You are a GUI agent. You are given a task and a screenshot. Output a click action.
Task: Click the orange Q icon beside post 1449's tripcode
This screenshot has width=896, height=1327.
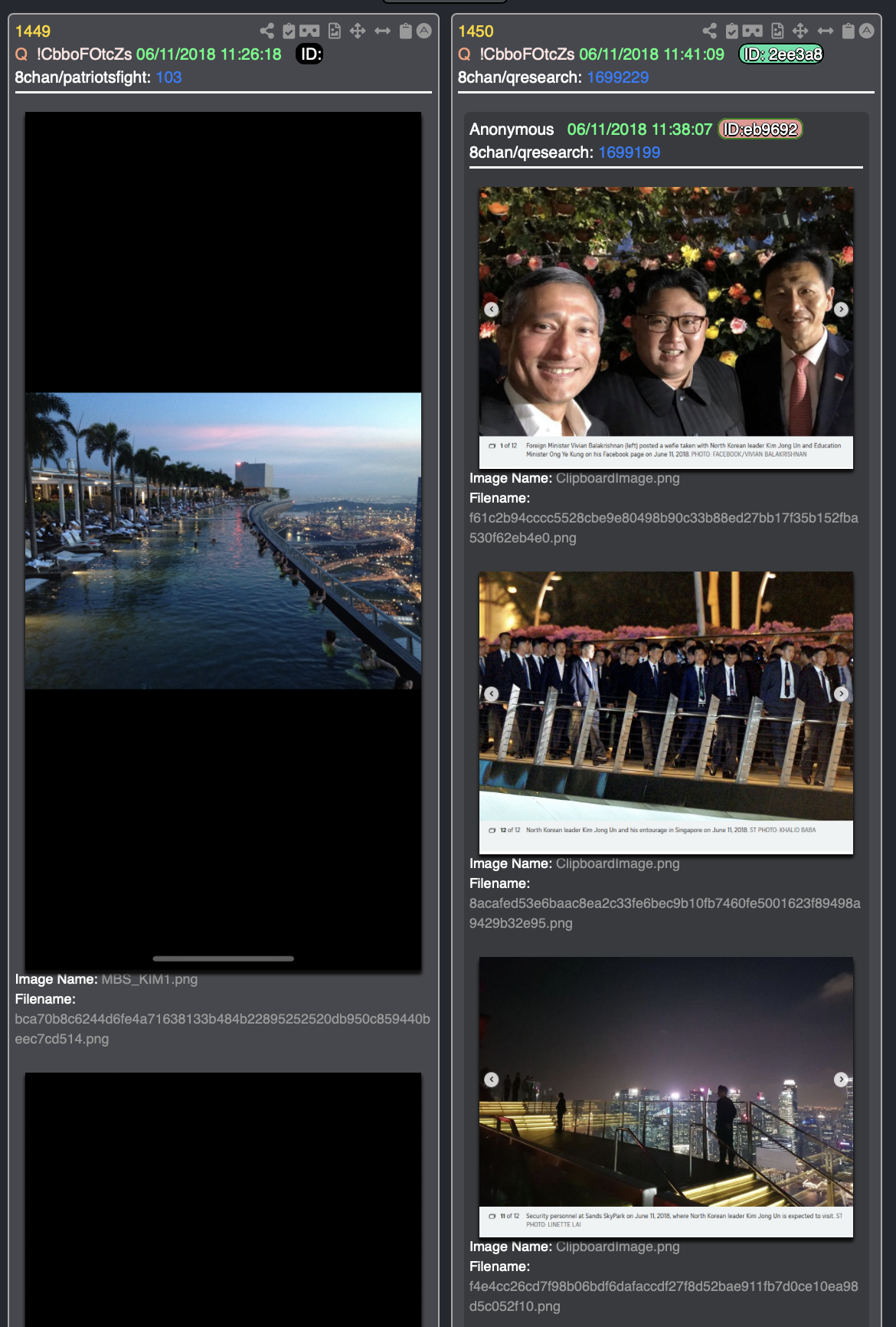pos(21,54)
